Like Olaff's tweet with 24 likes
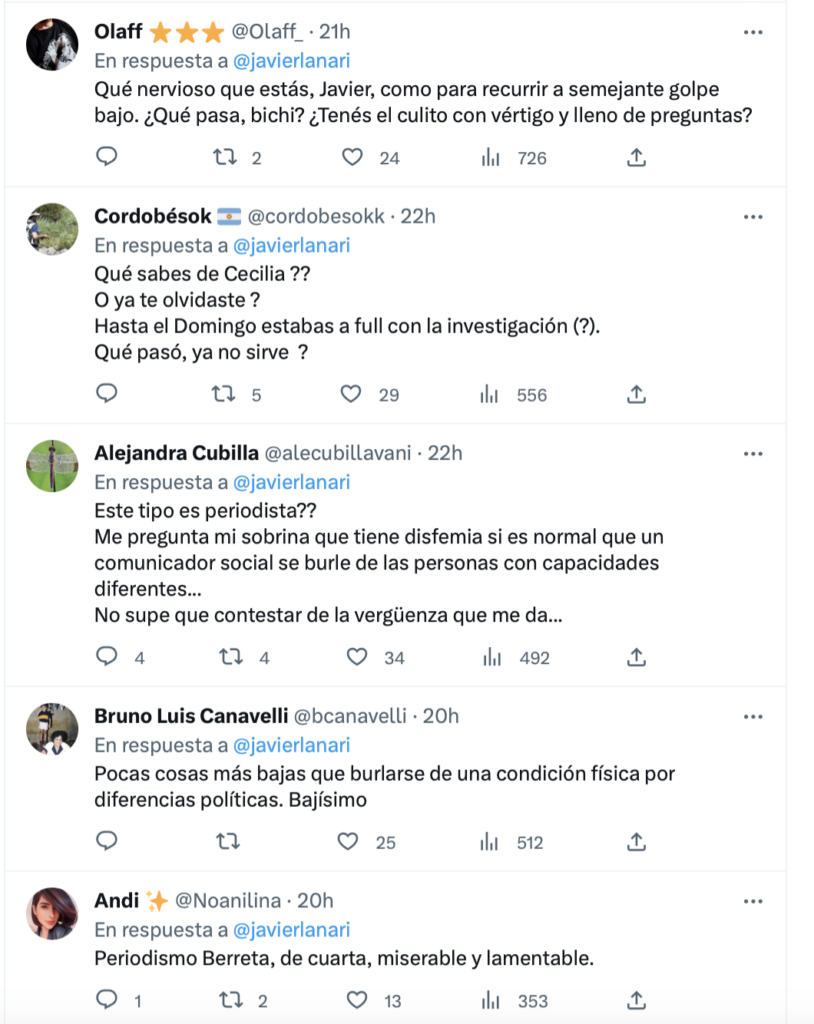The width and height of the screenshot is (814, 1024). [352, 157]
